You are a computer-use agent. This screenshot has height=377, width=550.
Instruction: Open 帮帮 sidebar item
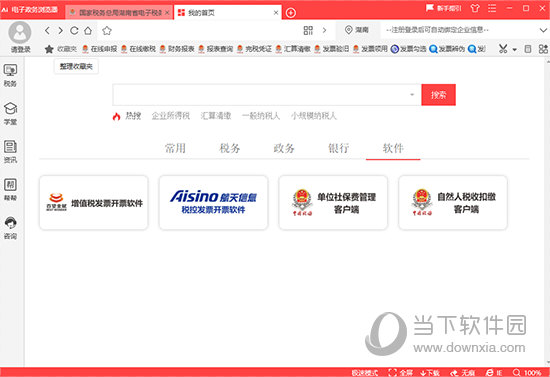(x=10, y=190)
